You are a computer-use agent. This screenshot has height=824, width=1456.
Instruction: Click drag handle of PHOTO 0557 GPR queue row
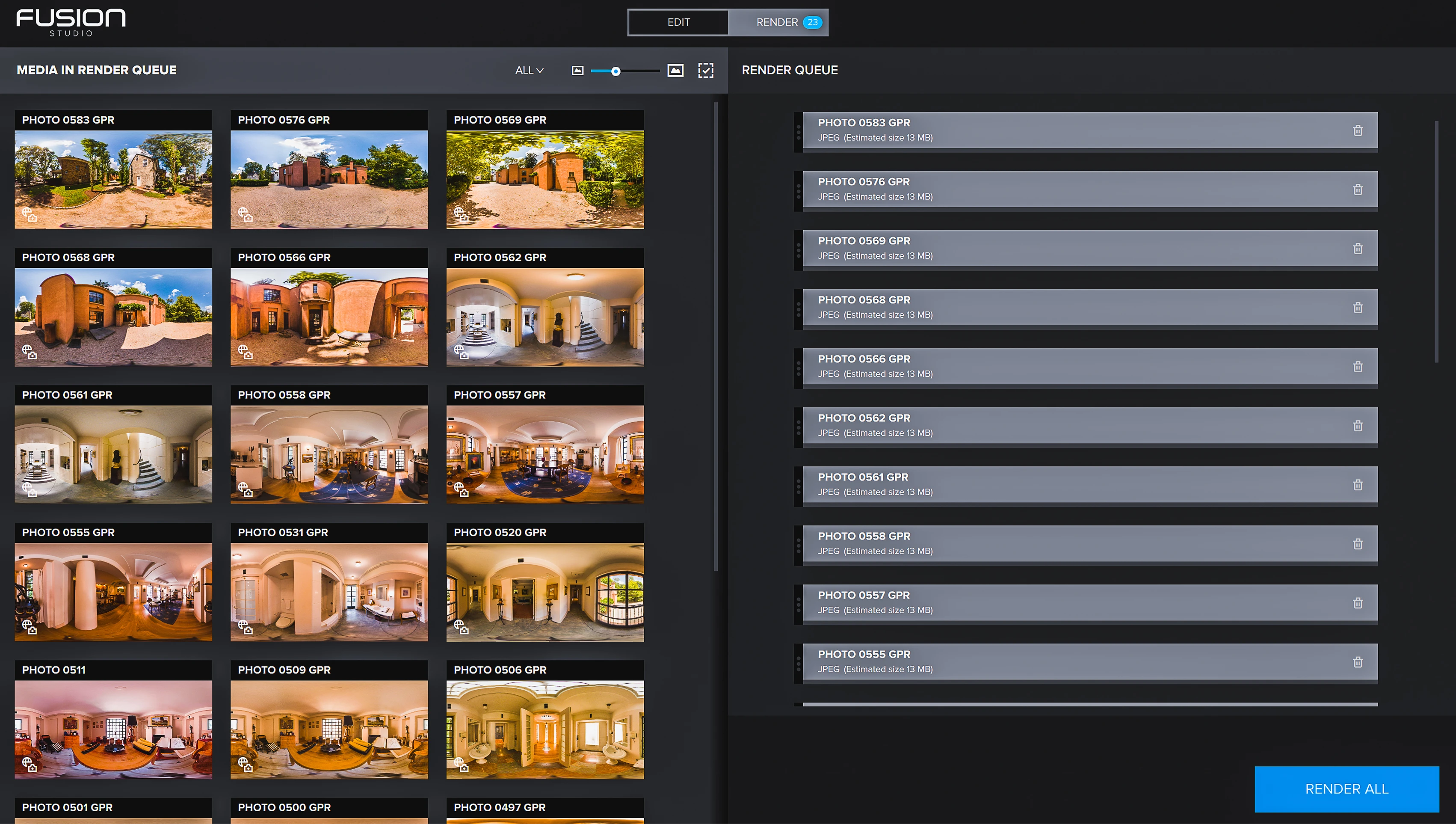coord(798,605)
